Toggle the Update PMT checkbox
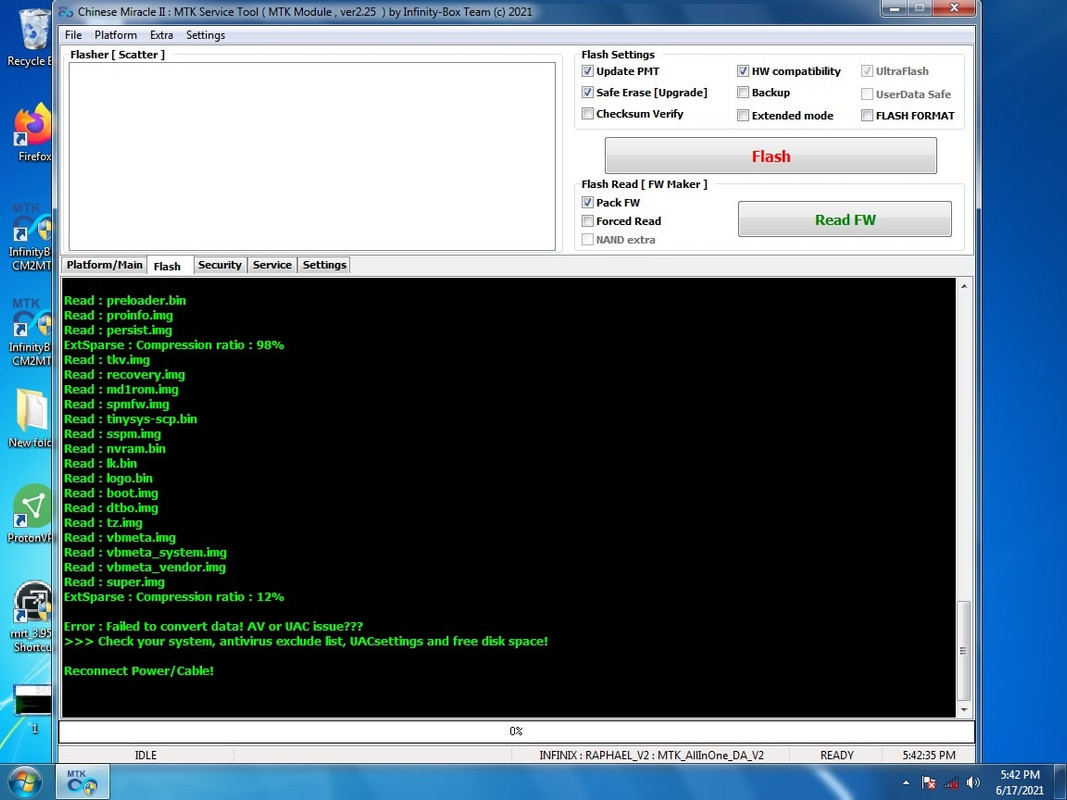The height and width of the screenshot is (800, 1067). (x=587, y=71)
